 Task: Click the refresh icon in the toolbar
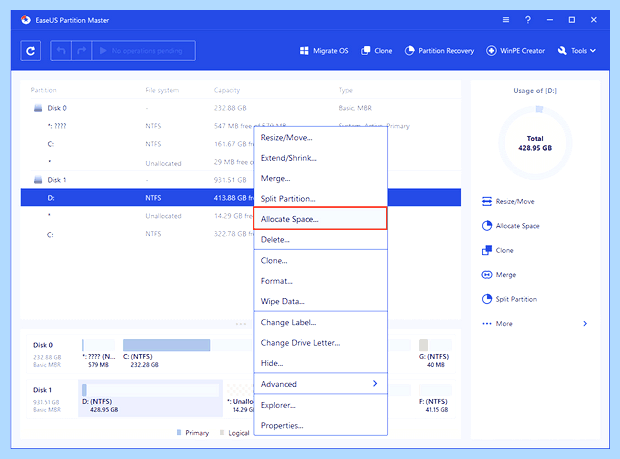[x=30, y=51]
